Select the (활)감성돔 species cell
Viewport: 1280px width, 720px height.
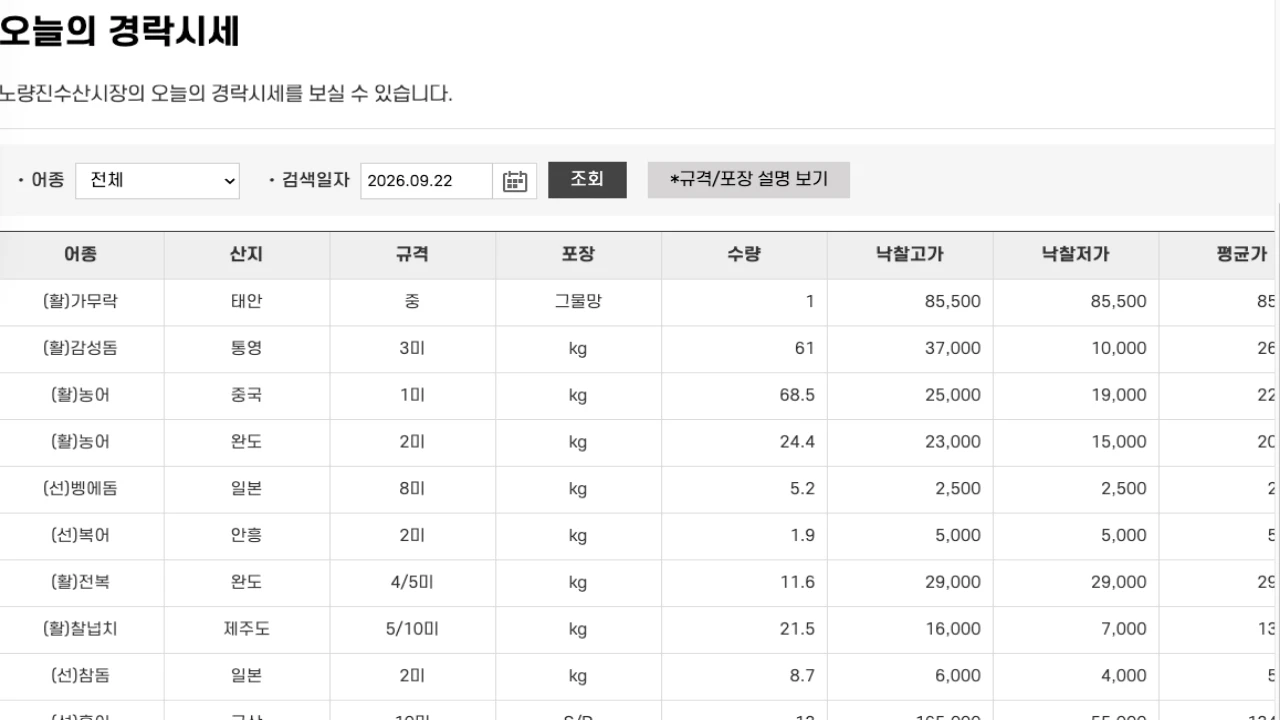81,348
